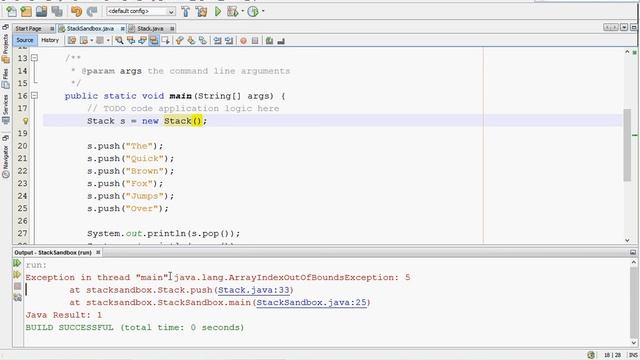Image resolution: width=640 pixels, height=360 pixels.
Task: Click the Output panel scrollbar up arrow
Action: [x=633, y=262]
